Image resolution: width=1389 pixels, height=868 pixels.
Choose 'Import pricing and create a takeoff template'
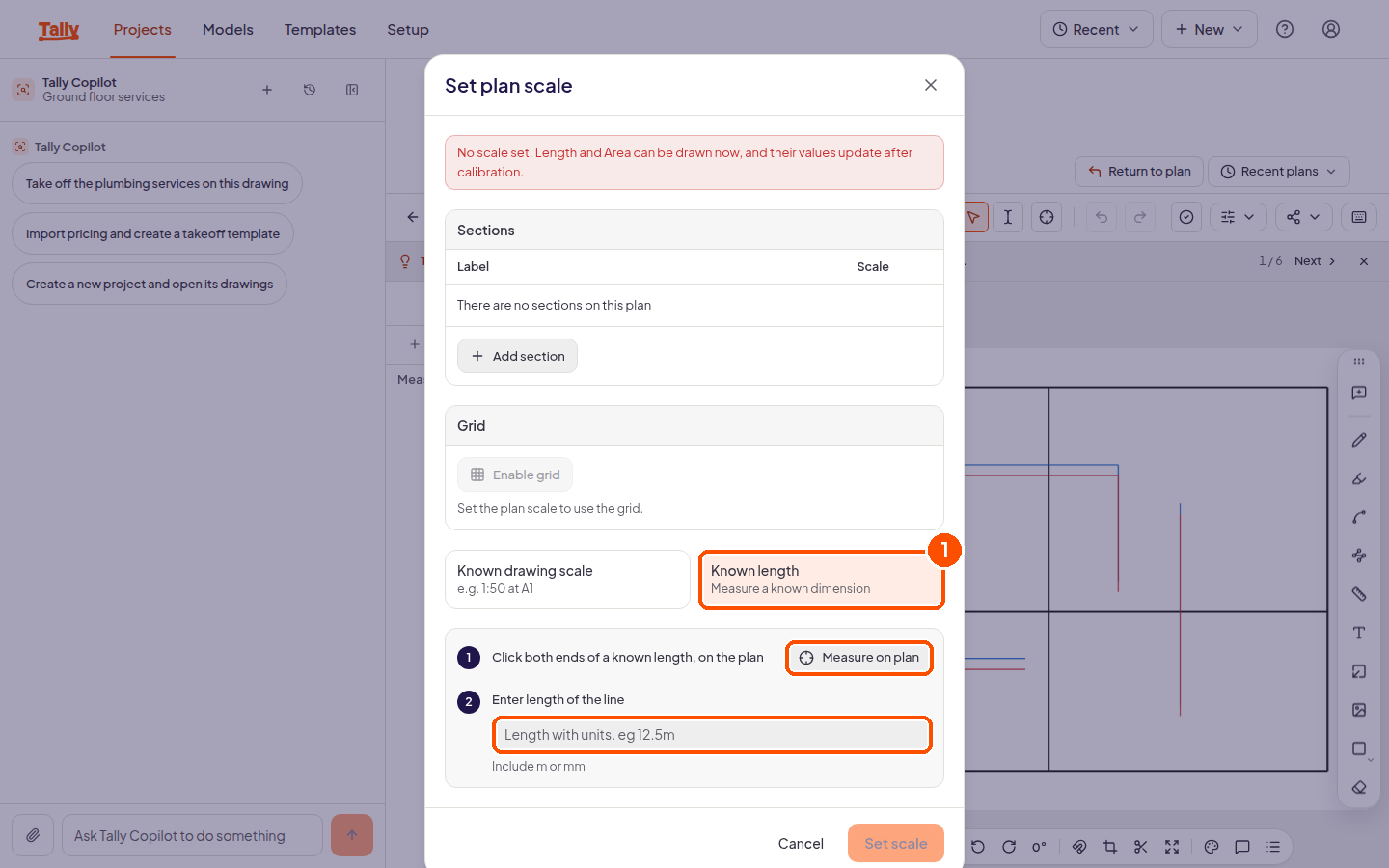152,233
